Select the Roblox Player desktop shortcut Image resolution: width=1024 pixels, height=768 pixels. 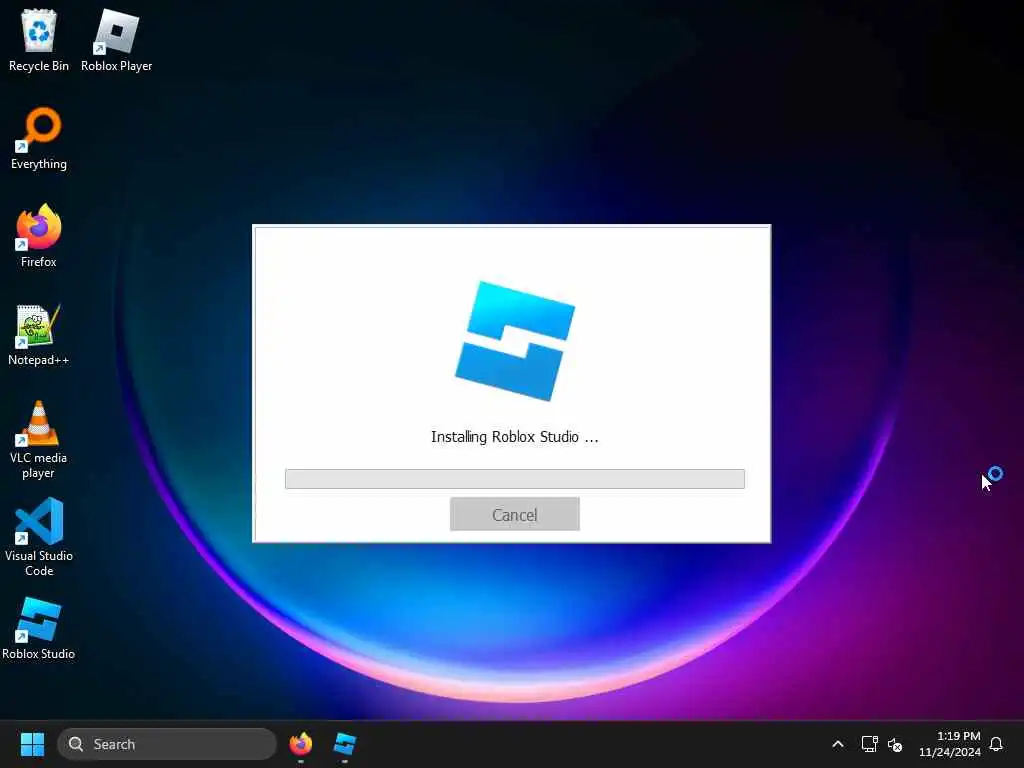pyautogui.click(x=116, y=40)
